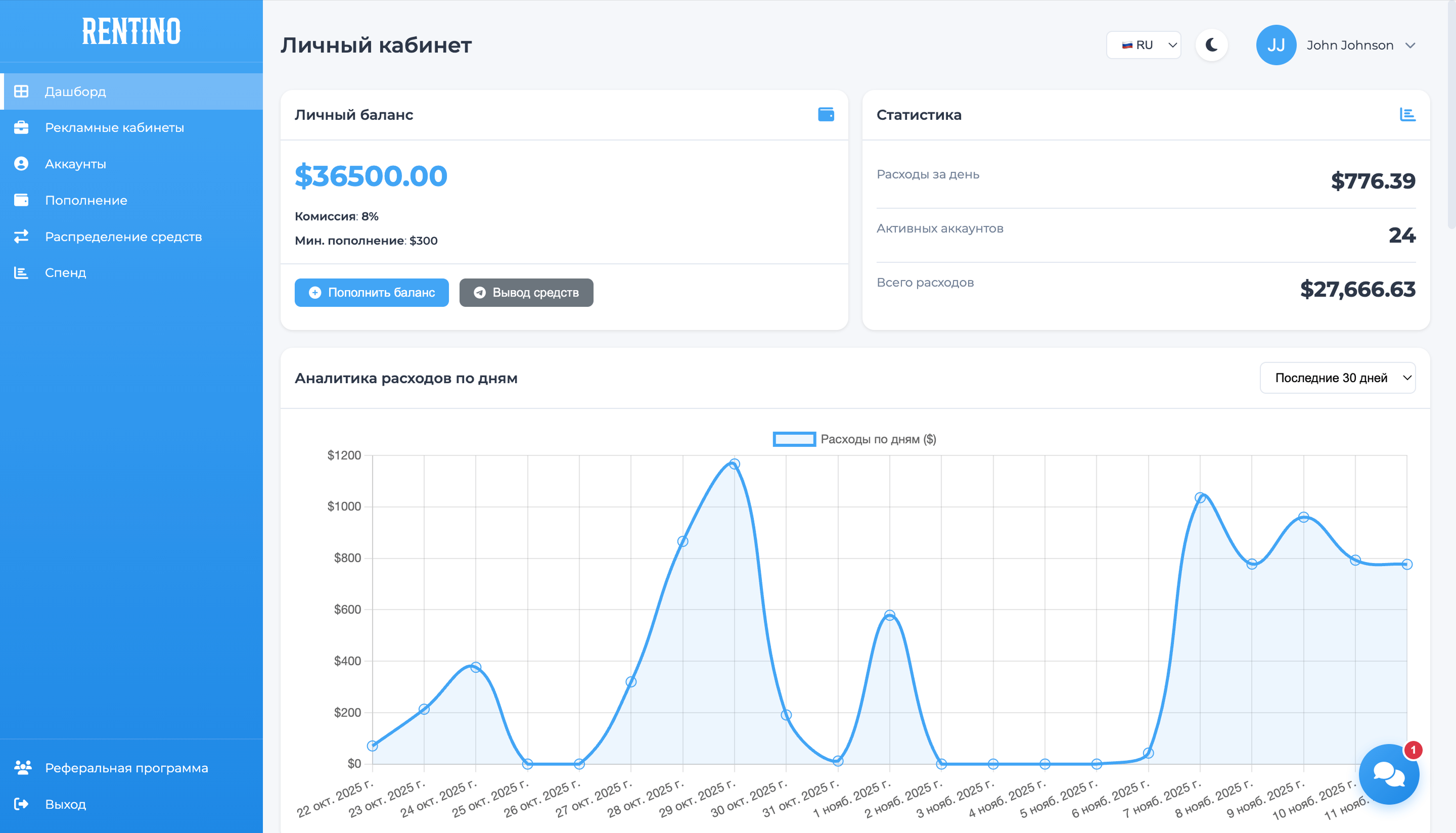This screenshot has height=833, width=1456.
Task: Select Пополнение in the sidebar
Action: tap(86, 200)
